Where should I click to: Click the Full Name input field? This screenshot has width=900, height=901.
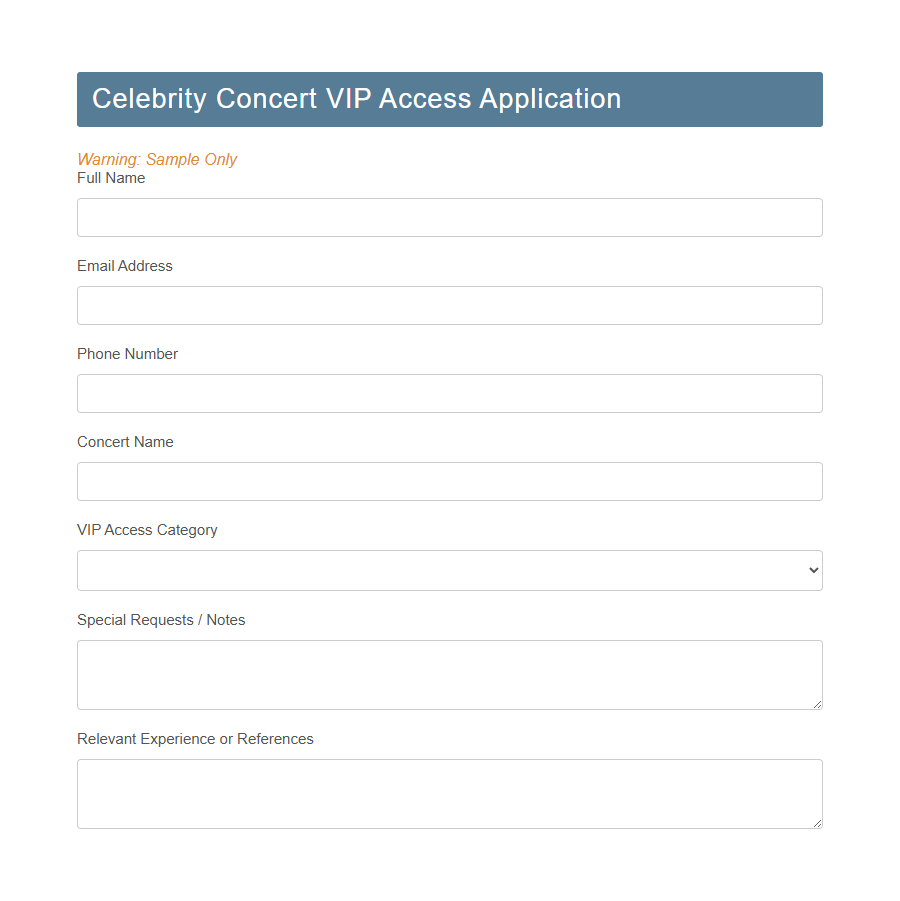coord(450,217)
